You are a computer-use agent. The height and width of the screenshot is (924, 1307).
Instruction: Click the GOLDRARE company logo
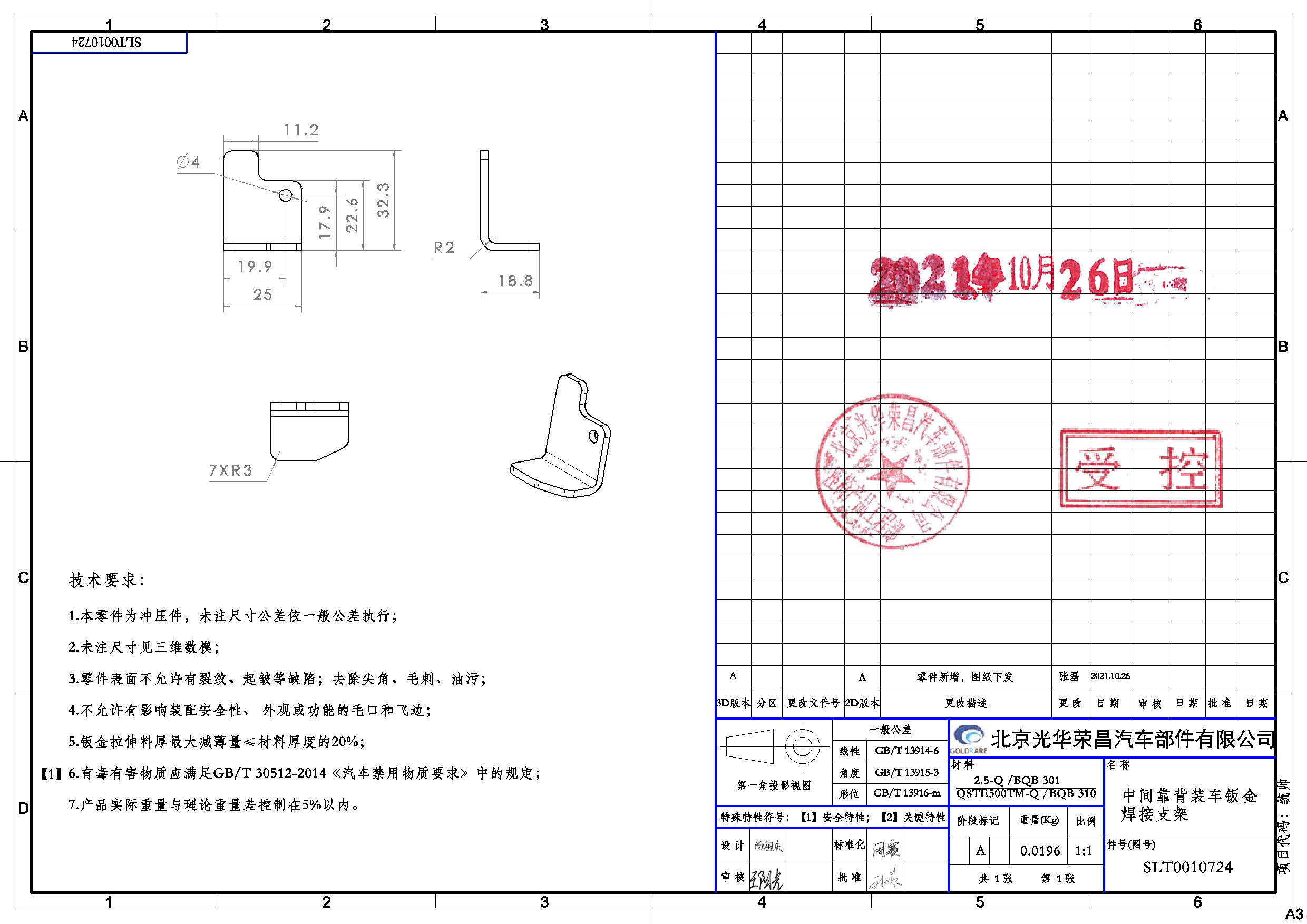pos(968,740)
